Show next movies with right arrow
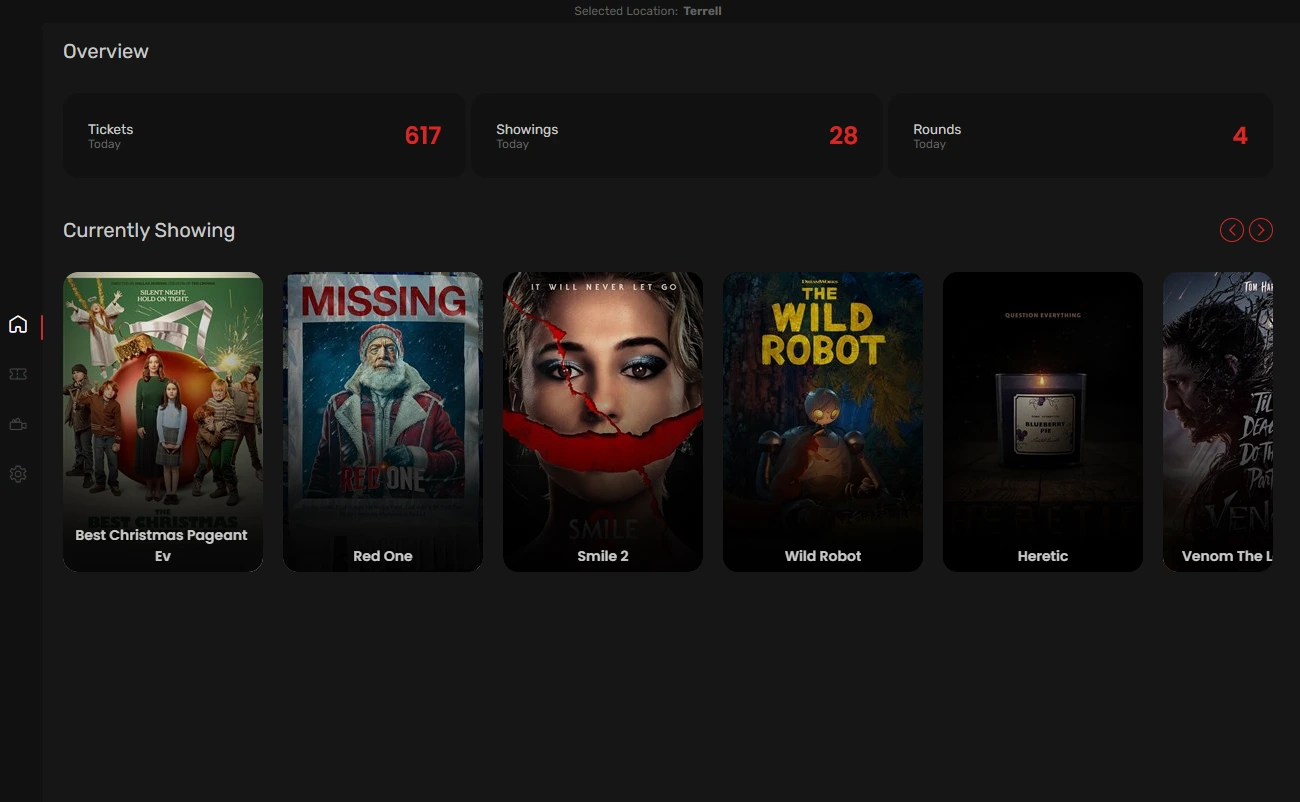The height and width of the screenshot is (802, 1300). tap(1261, 230)
